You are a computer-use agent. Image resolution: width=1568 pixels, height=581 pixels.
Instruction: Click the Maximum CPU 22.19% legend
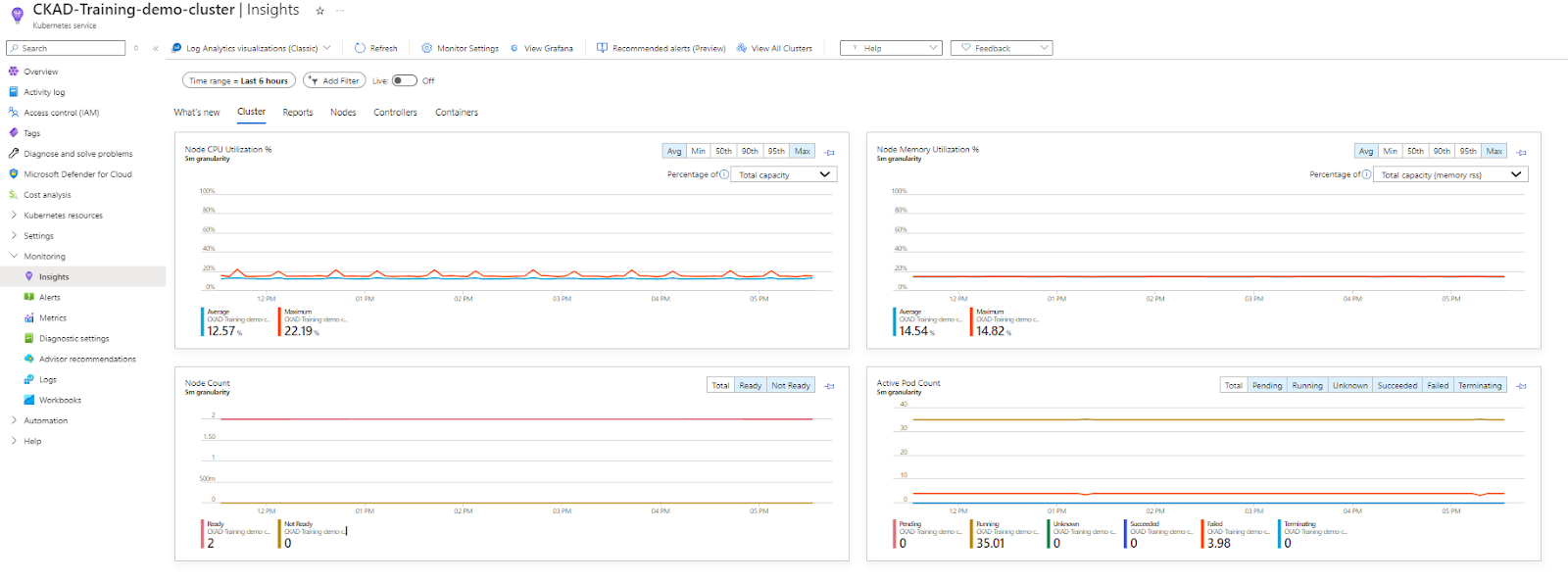[314, 323]
